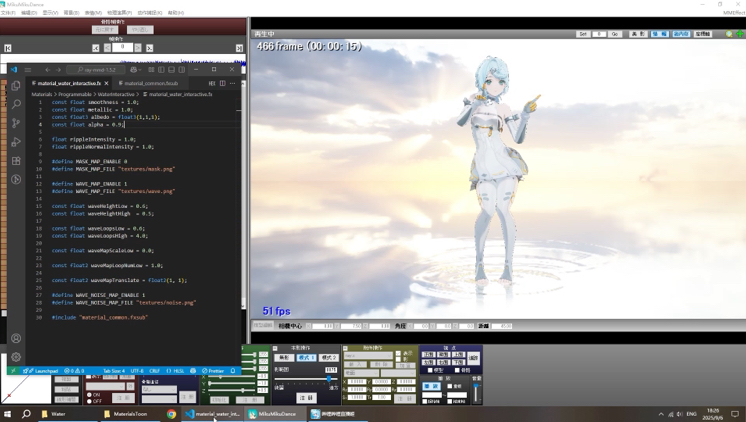The height and width of the screenshot is (422, 746).
Task: Click the frame number input field
Action: (123, 48)
